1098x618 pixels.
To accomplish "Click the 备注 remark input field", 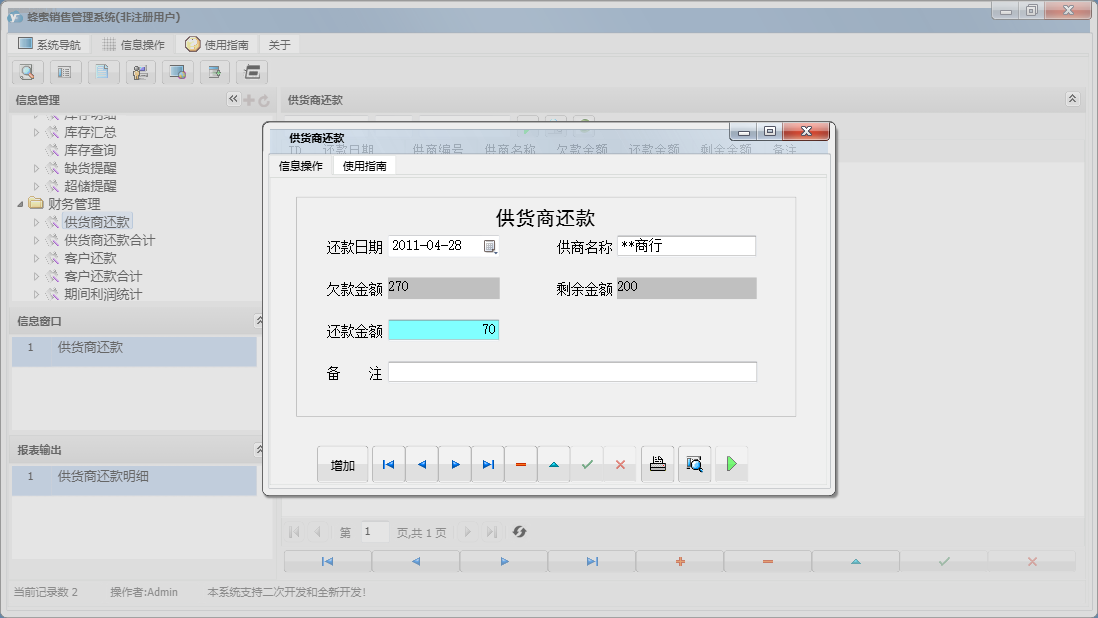I will click(572, 371).
